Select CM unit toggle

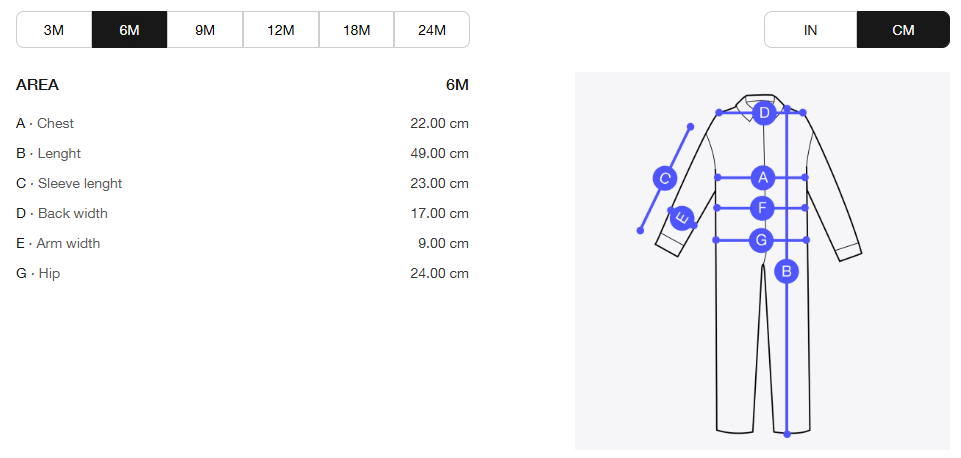coord(903,29)
